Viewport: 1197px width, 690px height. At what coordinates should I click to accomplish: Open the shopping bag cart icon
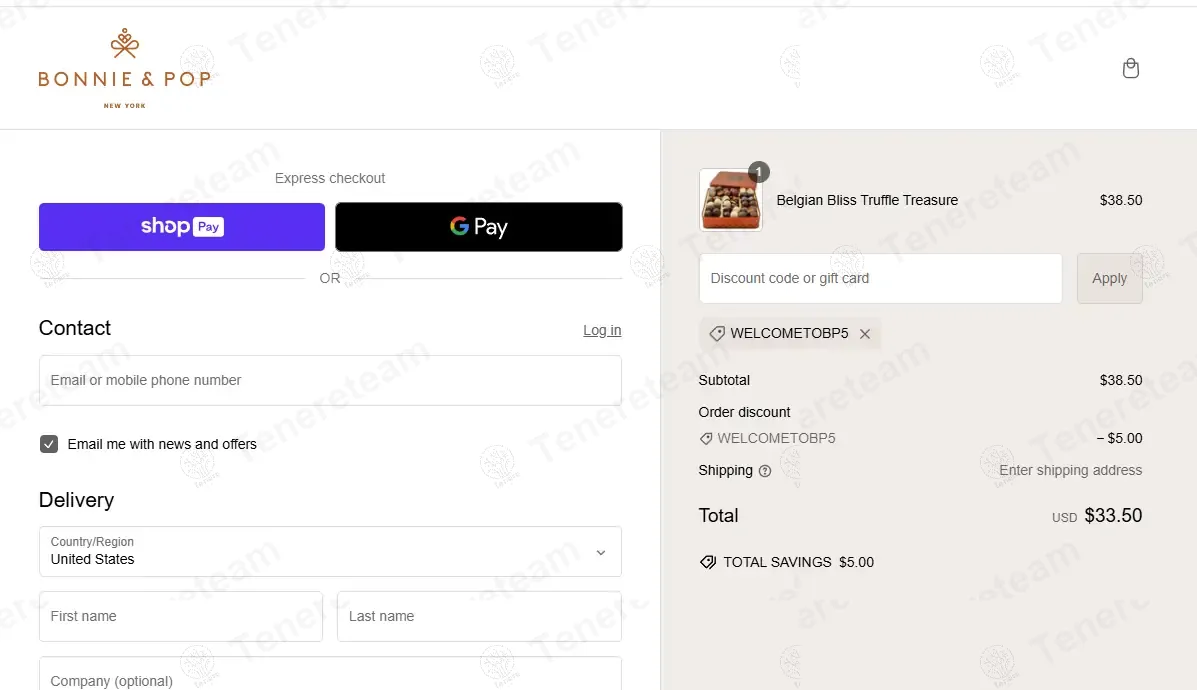point(1131,69)
